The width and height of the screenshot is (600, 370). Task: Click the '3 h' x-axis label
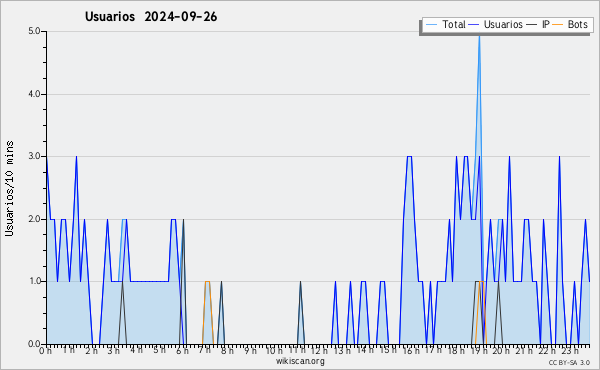pos(113,351)
